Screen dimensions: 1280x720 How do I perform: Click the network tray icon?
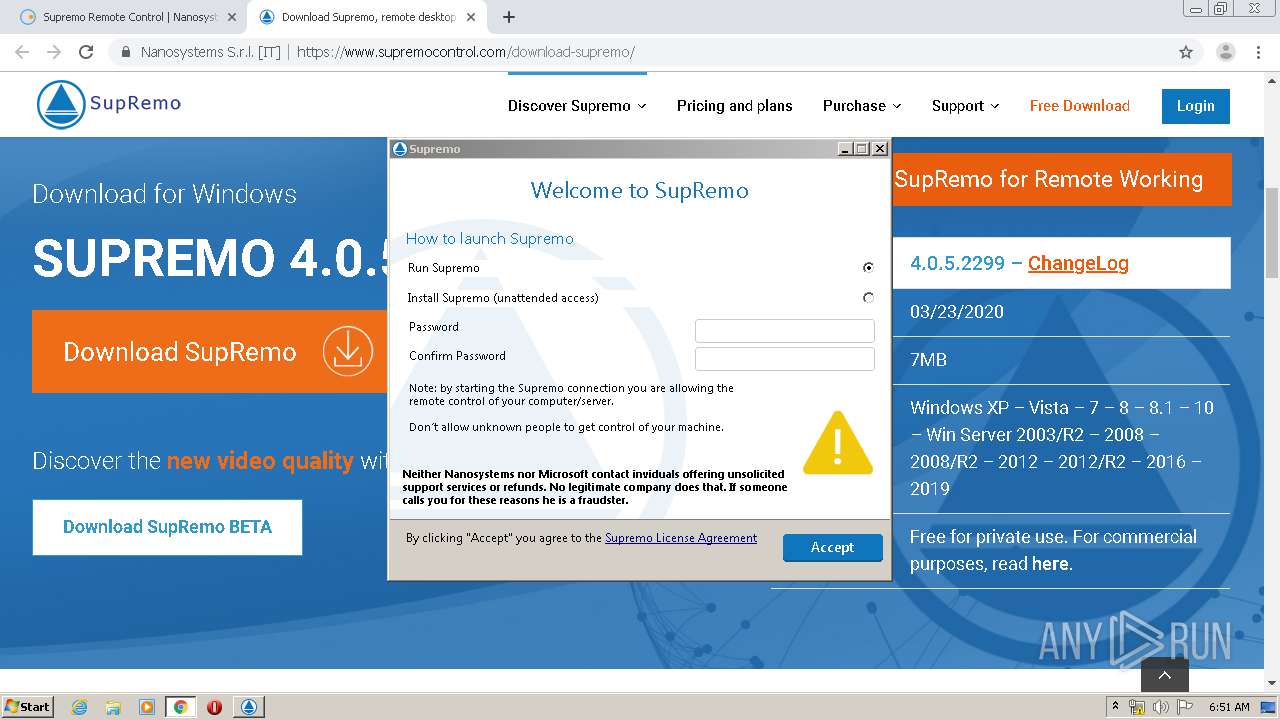click(x=1137, y=707)
